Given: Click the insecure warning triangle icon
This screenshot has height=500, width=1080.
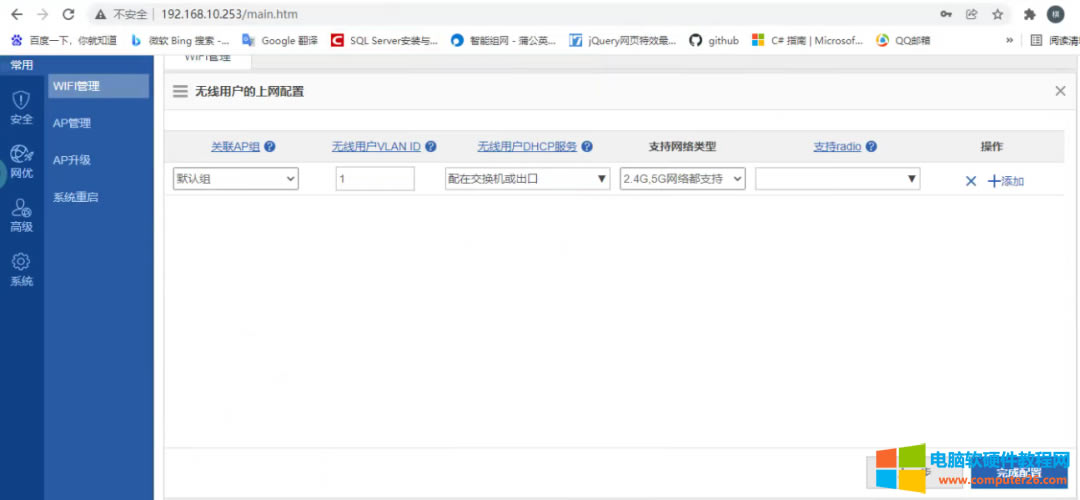Looking at the screenshot, I should [x=101, y=14].
